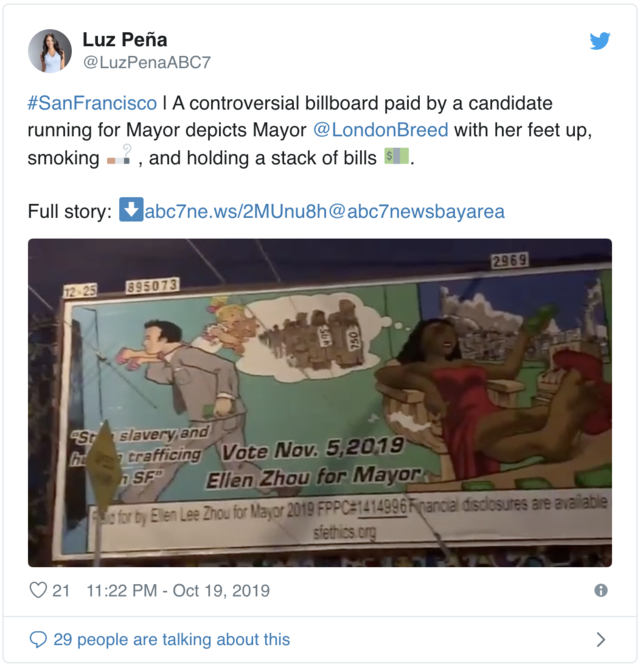The width and height of the screenshot is (640, 667).
Task: Click the speech bubble reply icon
Action: click(x=38, y=639)
